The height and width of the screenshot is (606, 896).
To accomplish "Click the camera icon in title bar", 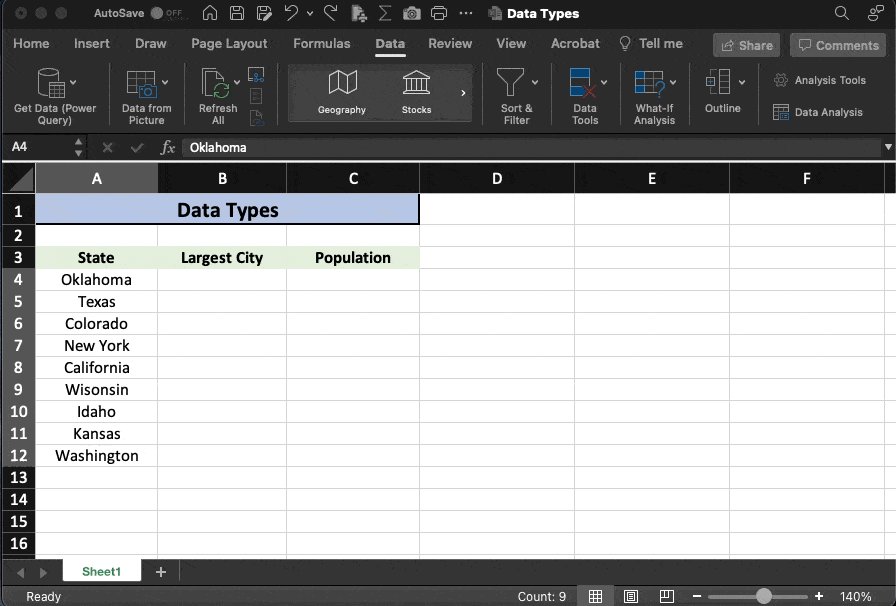I will [x=411, y=13].
